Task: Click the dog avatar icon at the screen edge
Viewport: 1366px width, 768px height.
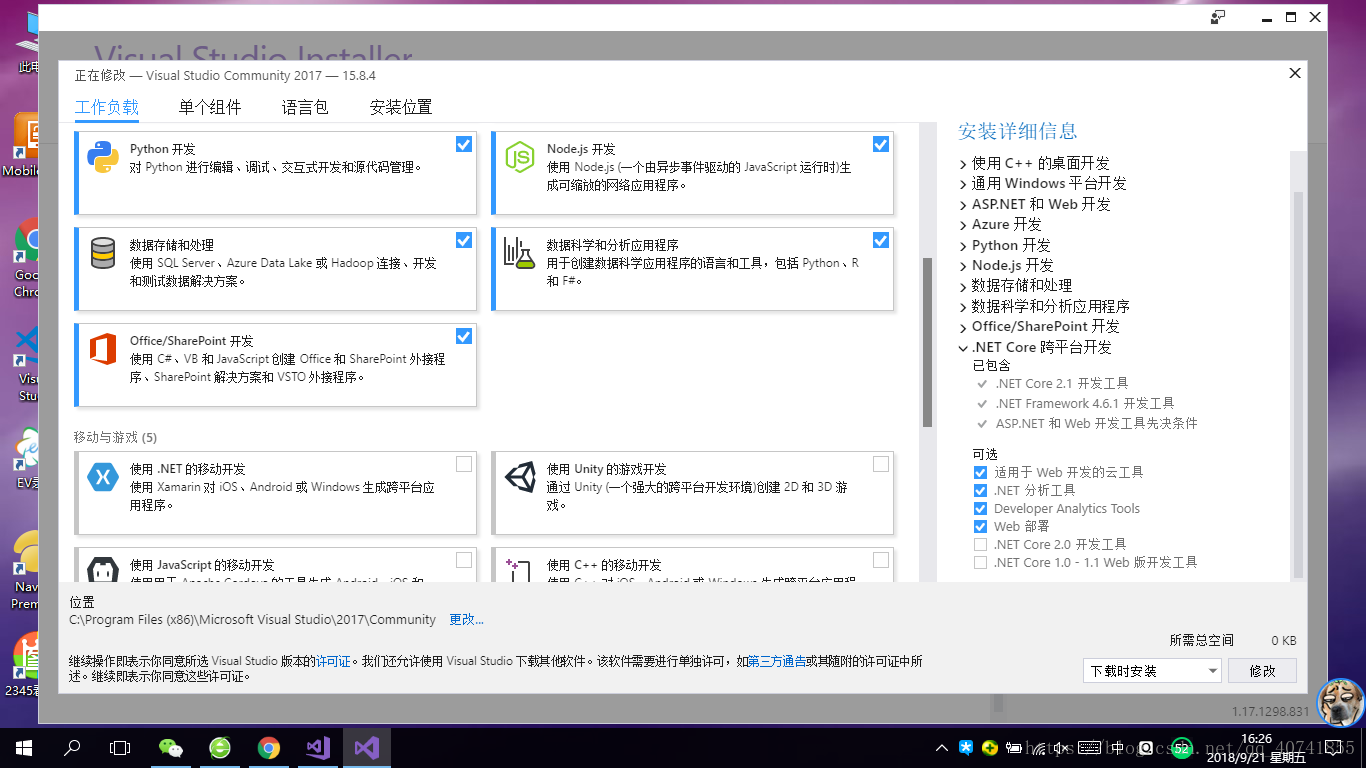Action: click(x=1340, y=703)
